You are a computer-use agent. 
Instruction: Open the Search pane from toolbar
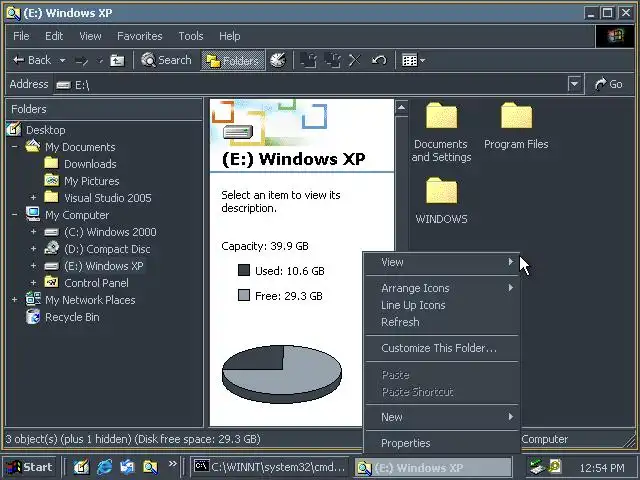click(166, 60)
